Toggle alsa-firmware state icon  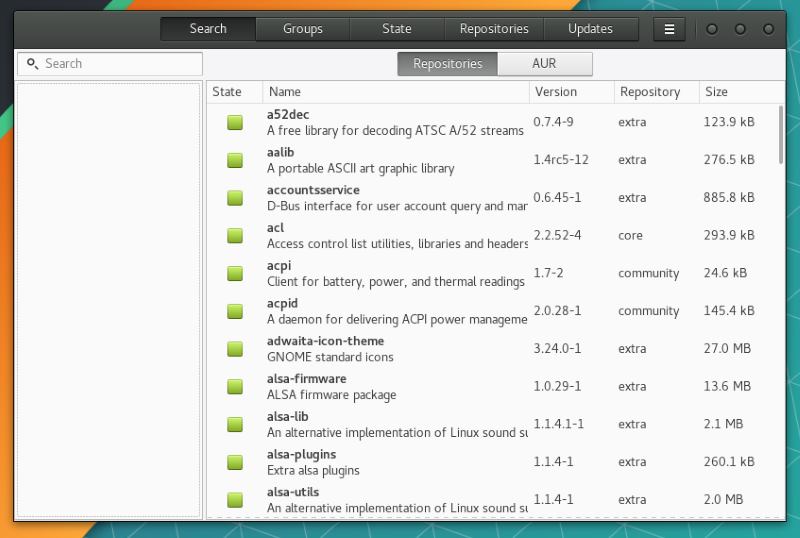point(235,387)
